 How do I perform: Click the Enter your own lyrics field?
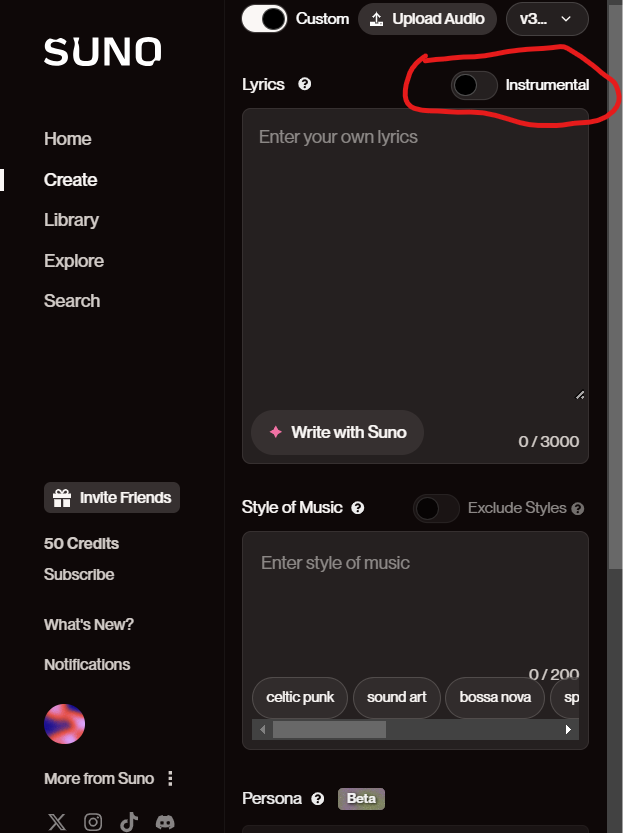[x=415, y=255]
